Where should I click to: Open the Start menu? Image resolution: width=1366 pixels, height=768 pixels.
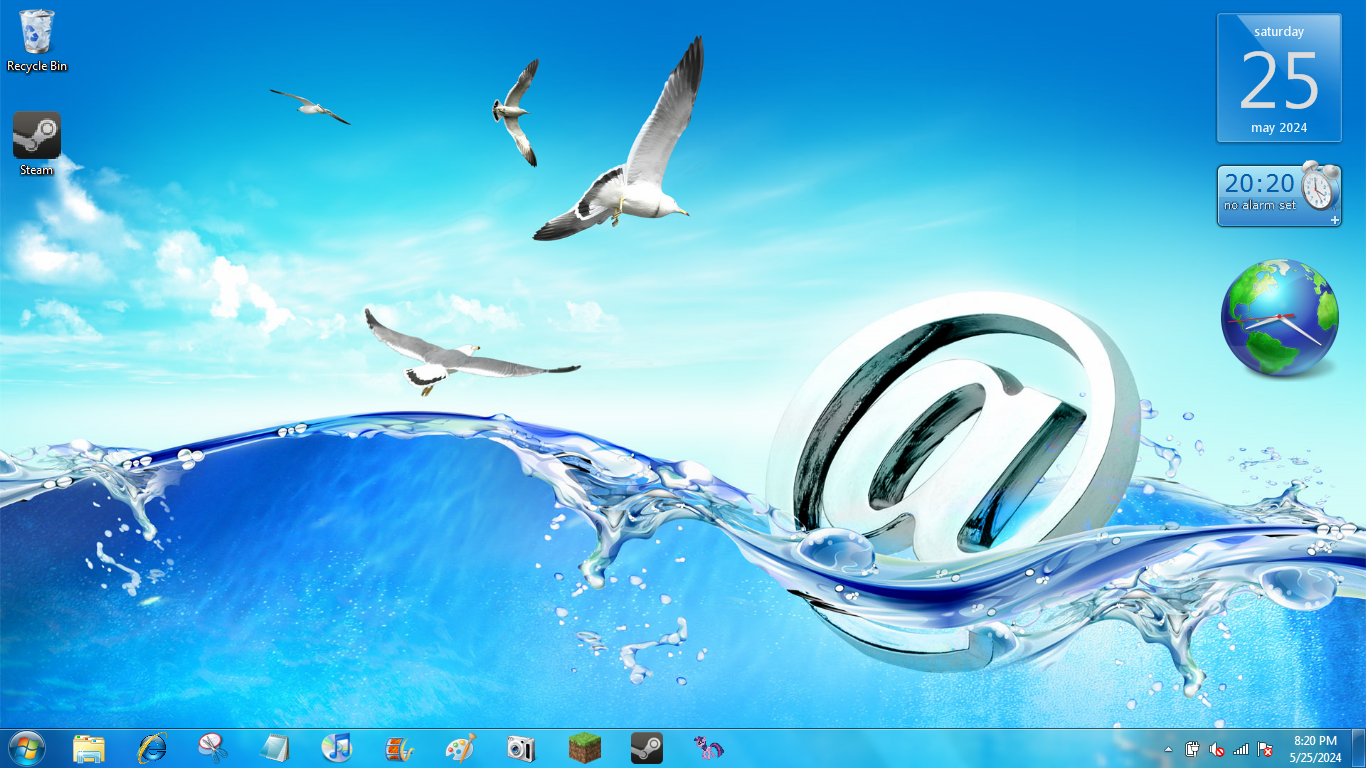tap(25, 748)
